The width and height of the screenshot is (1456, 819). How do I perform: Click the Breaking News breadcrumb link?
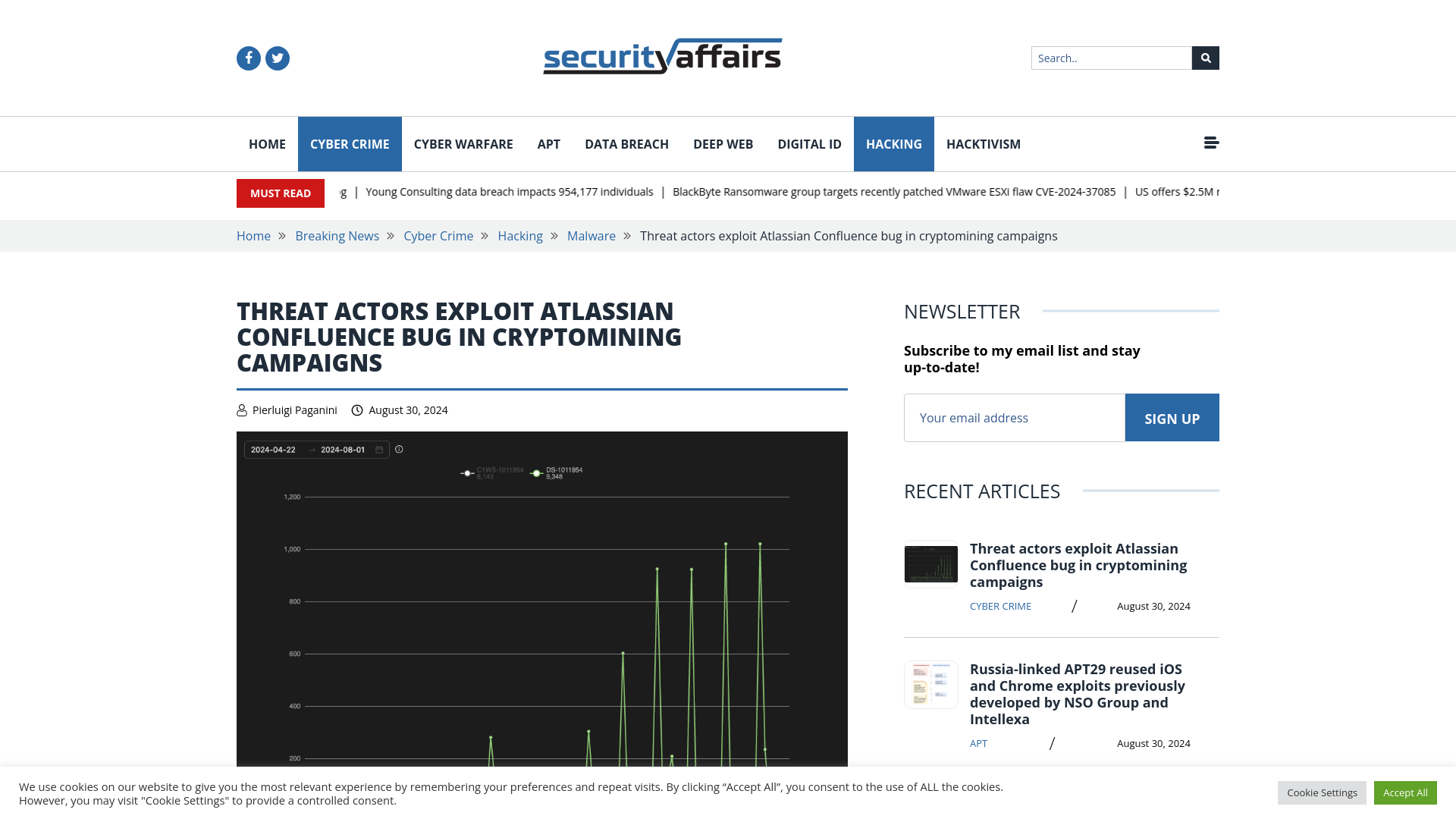click(337, 235)
